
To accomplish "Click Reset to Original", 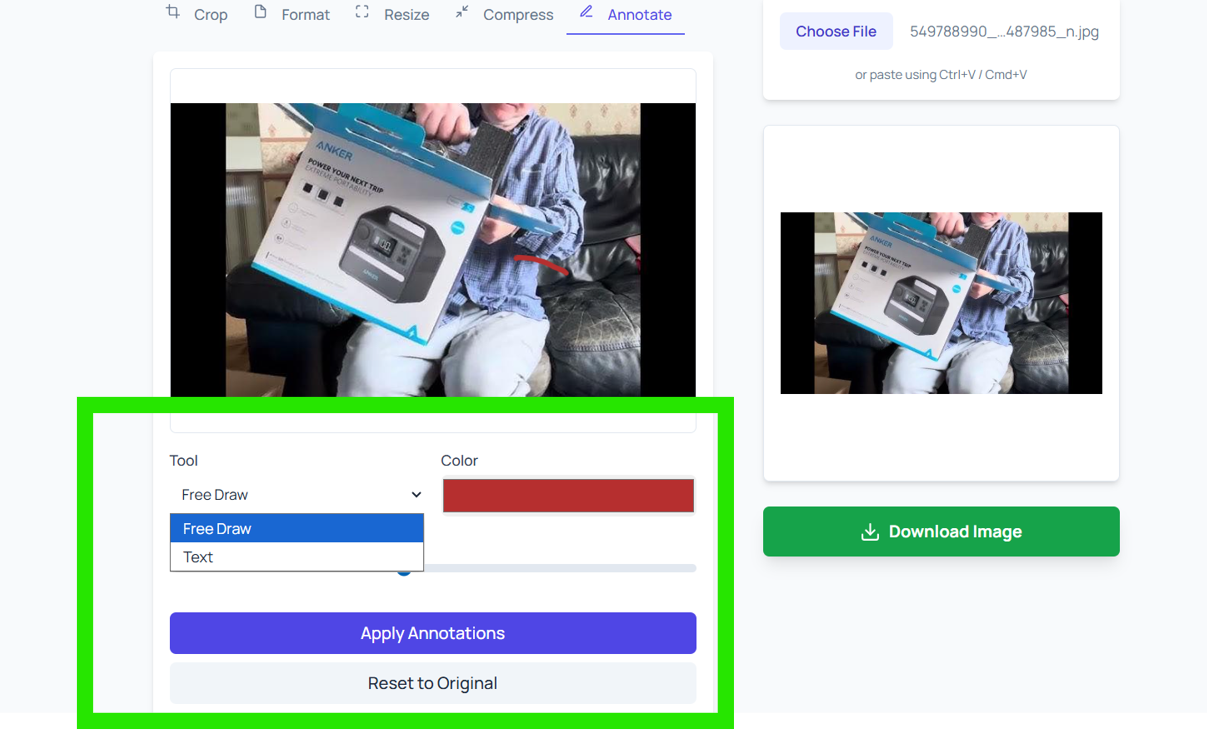I will coord(432,683).
